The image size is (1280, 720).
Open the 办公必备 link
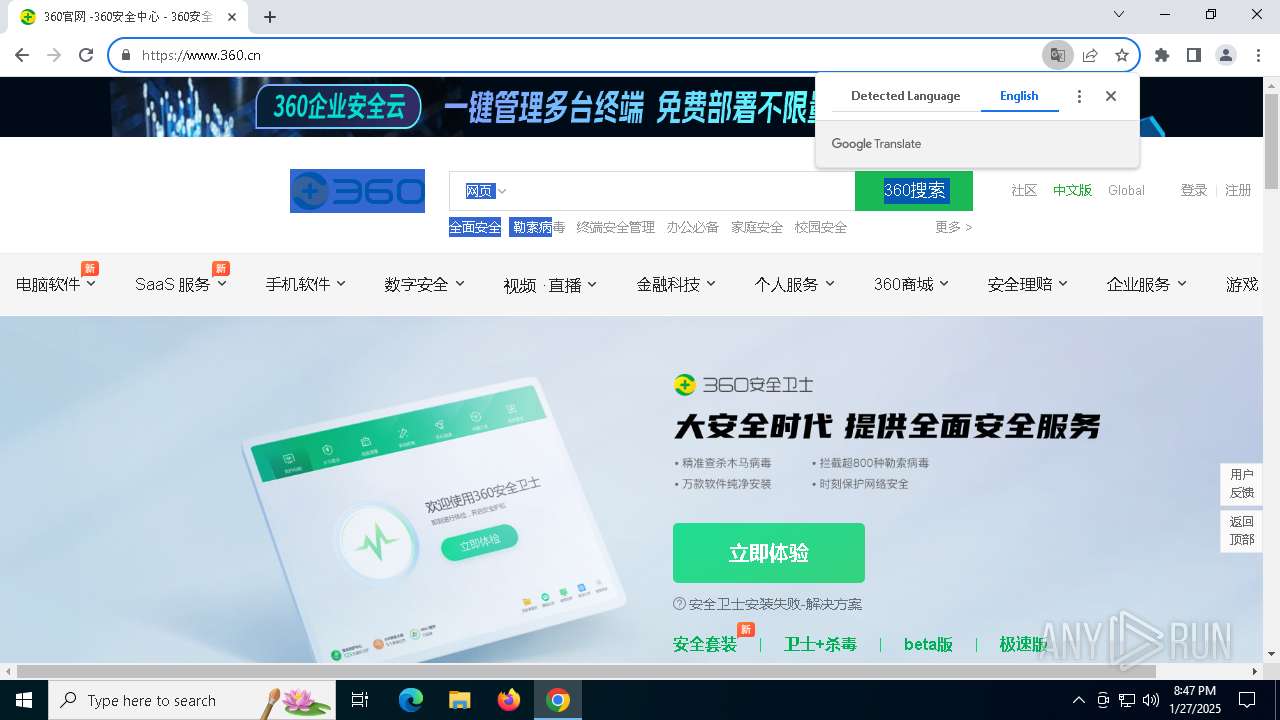click(693, 227)
